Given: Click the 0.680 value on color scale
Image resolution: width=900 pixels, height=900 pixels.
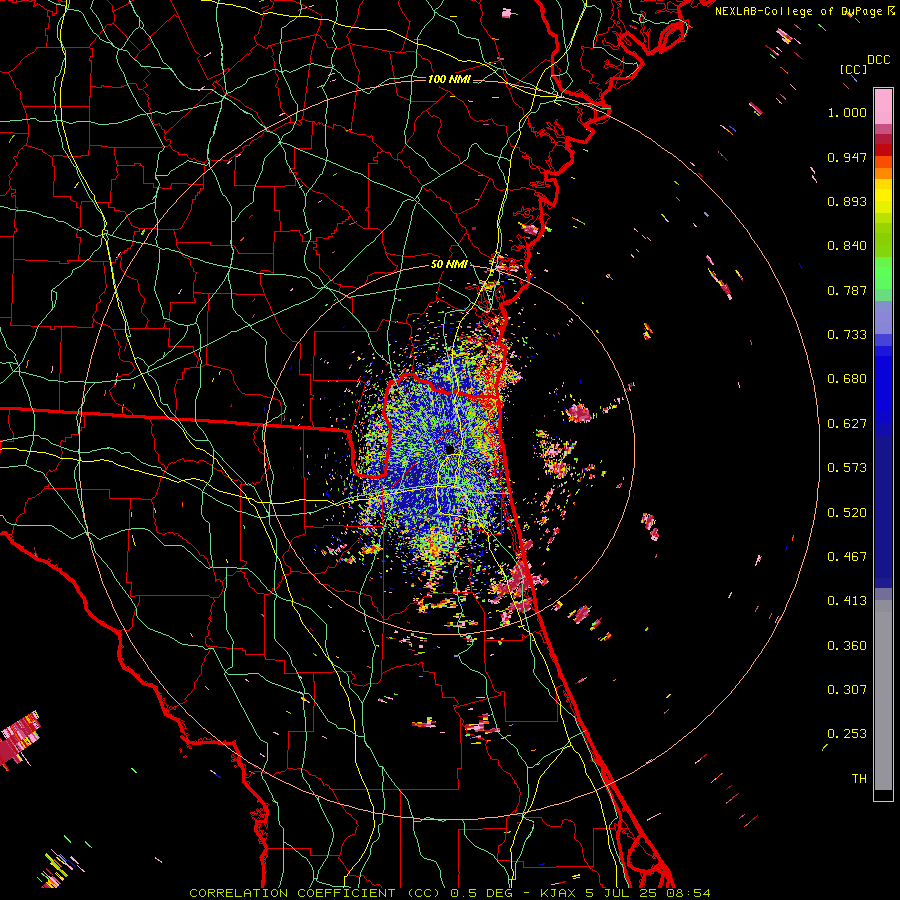Looking at the screenshot, I should [847, 379].
